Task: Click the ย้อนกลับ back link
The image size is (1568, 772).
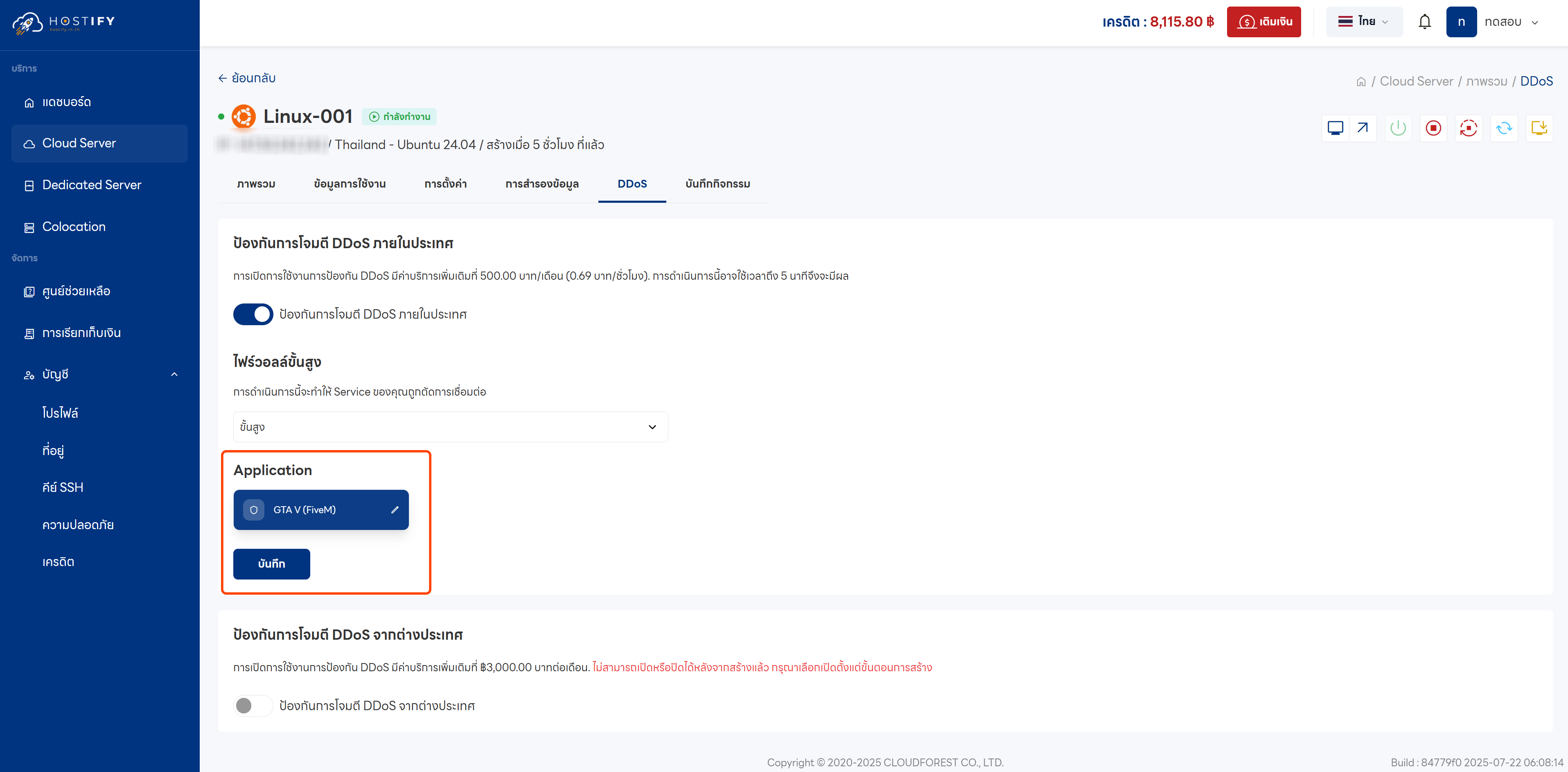Action: click(x=246, y=78)
